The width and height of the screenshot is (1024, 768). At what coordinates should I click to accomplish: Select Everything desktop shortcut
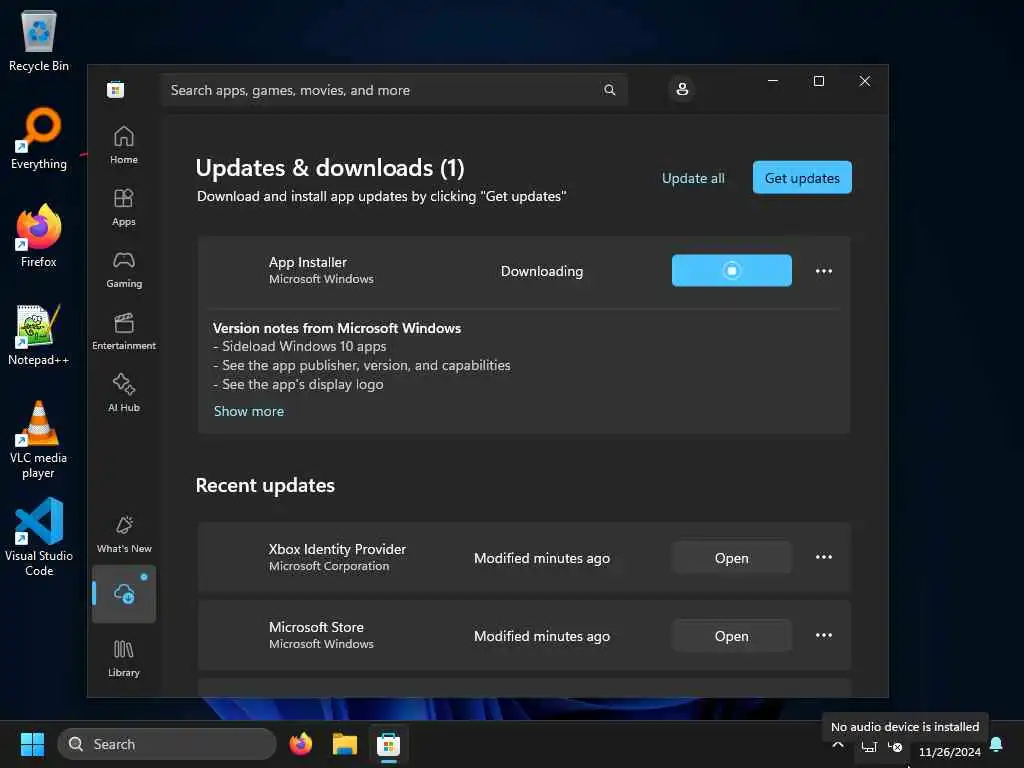pyautogui.click(x=39, y=138)
